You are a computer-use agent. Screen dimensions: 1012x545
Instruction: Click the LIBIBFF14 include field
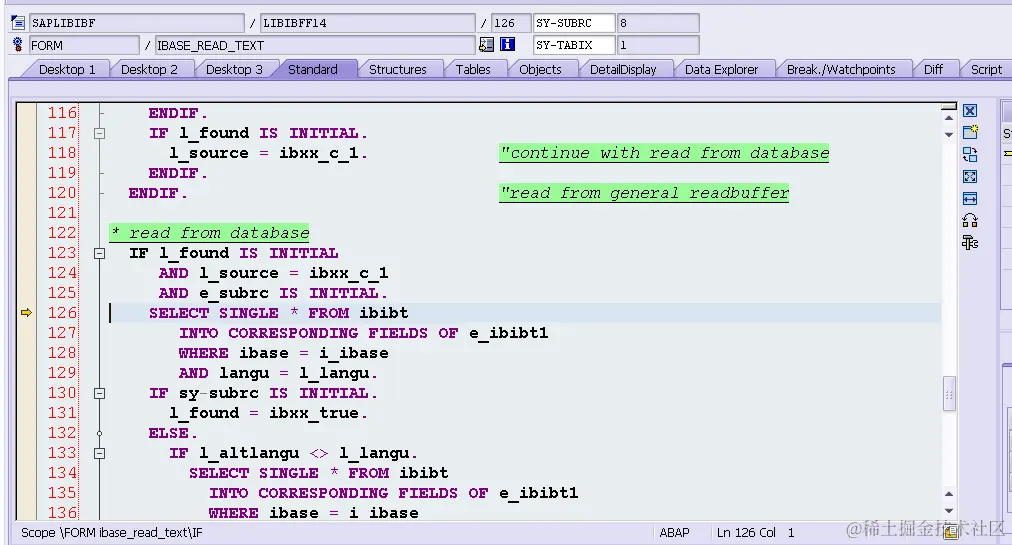pyautogui.click(x=368, y=23)
